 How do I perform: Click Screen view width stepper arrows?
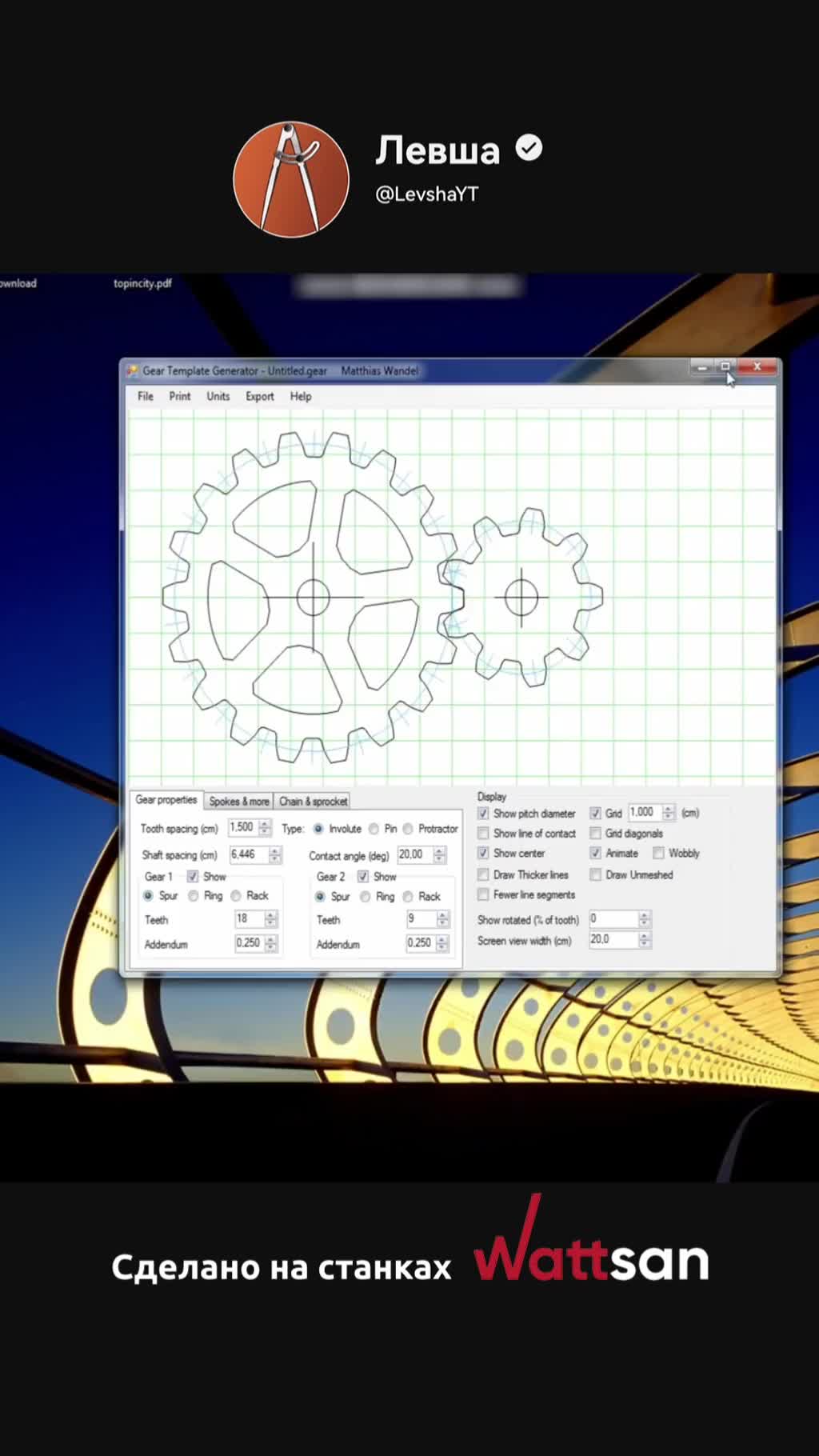(x=645, y=940)
